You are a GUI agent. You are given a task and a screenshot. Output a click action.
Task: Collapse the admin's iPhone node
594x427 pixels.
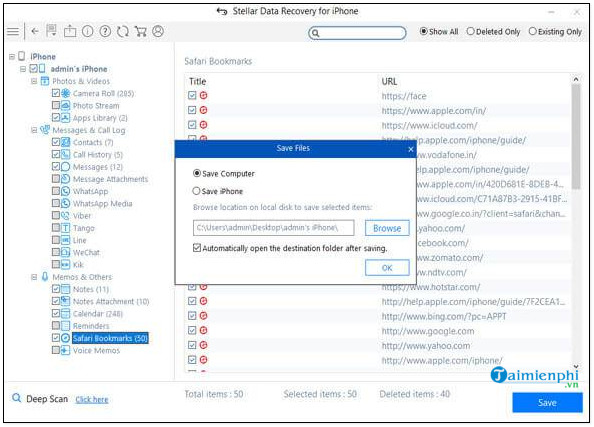tap(23, 69)
